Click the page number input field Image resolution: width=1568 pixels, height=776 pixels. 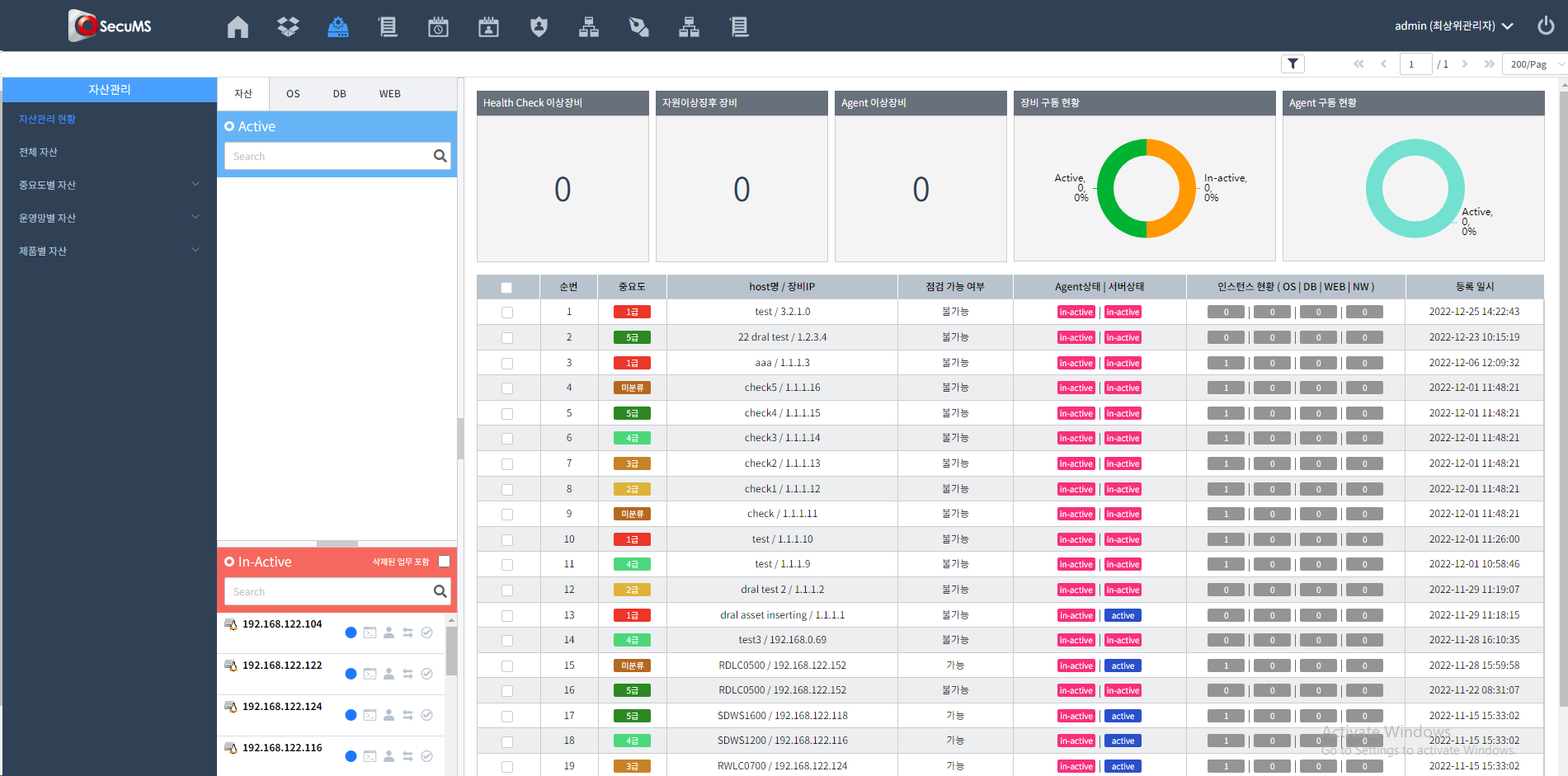tap(1415, 64)
